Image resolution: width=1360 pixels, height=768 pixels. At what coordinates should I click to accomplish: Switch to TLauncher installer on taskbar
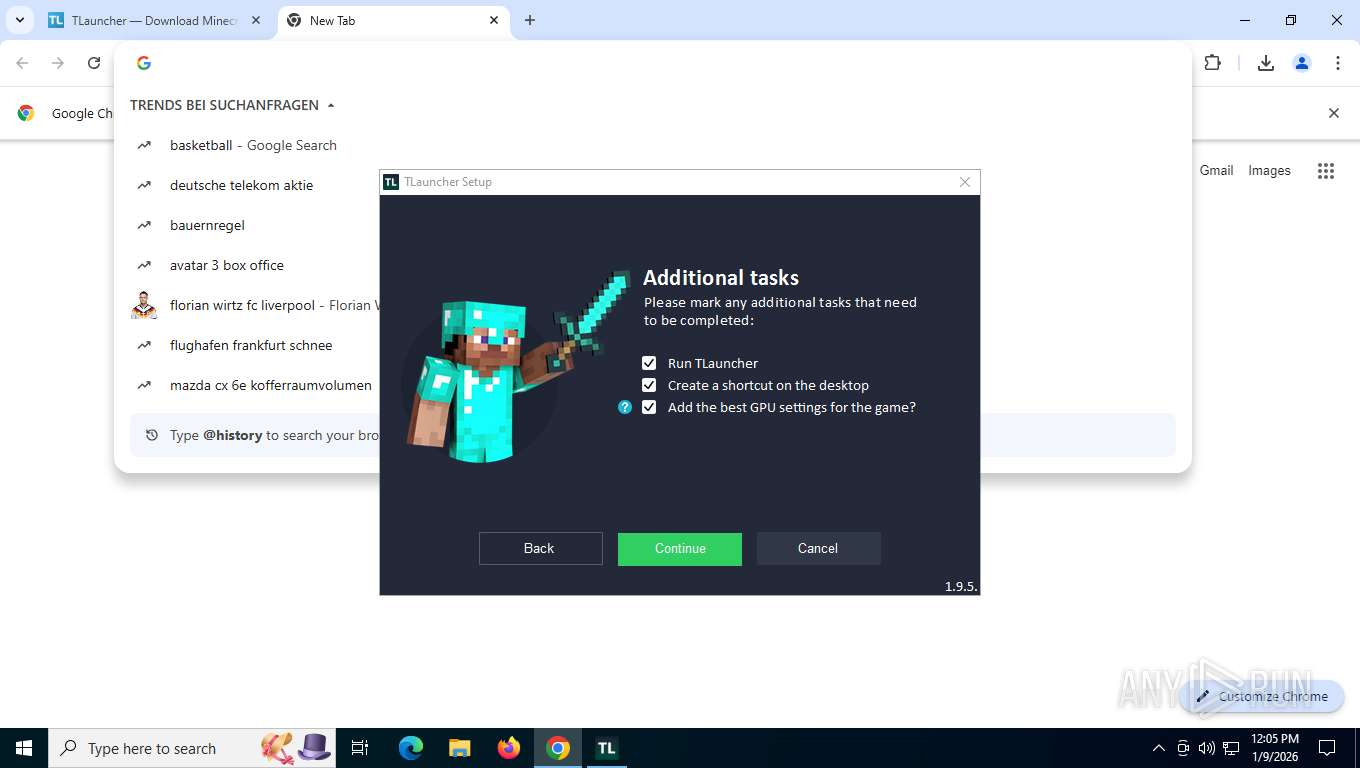point(606,748)
